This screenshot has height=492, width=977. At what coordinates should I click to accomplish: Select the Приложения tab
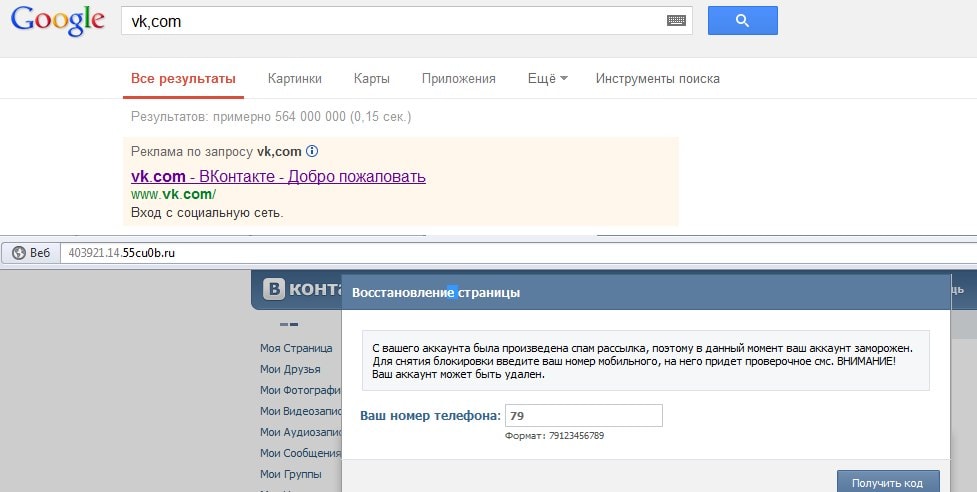click(458, 79)
